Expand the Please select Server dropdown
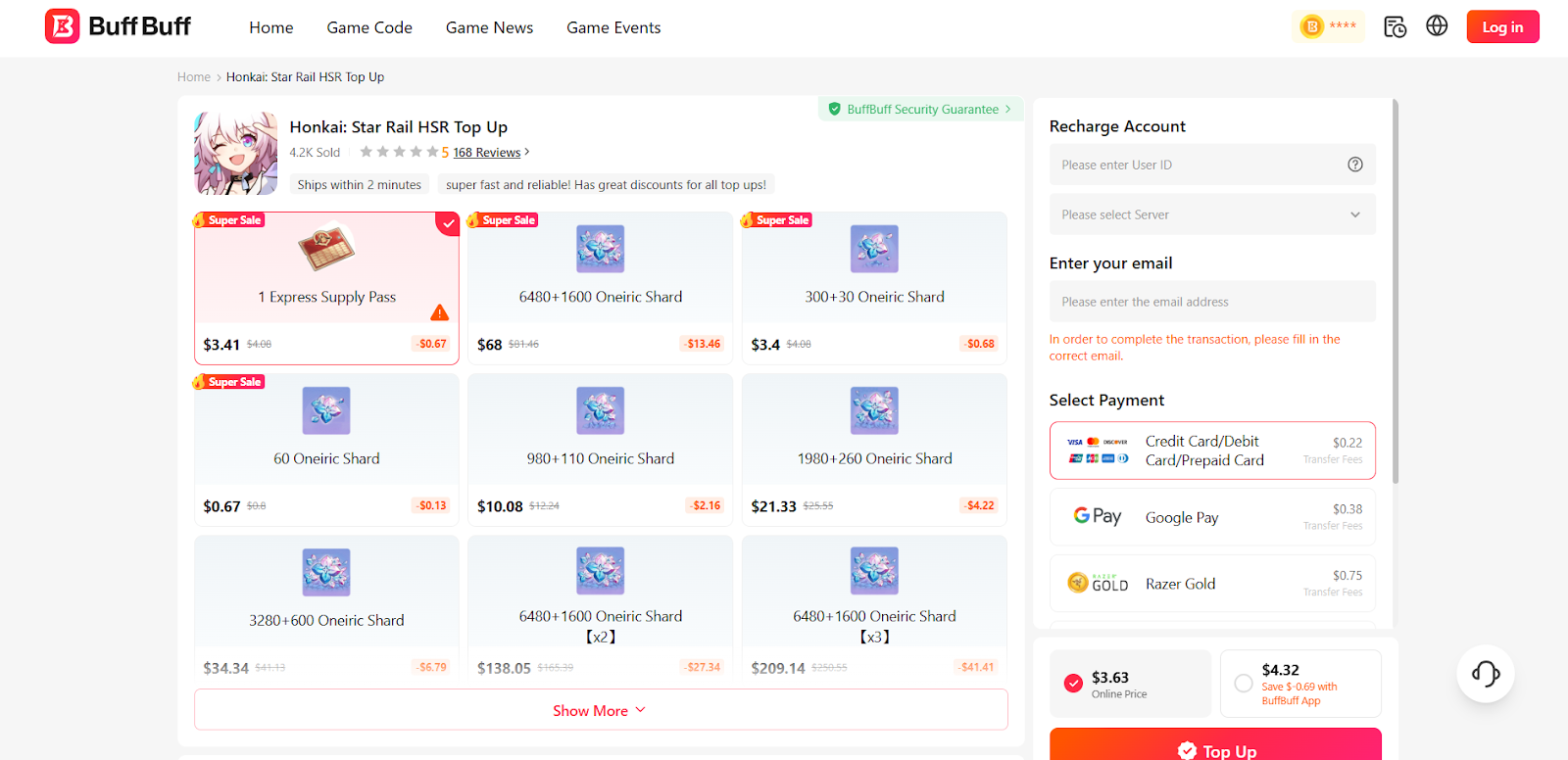Image resolution: width=1568 pixels, height=760 pixels. coord(1212,214)
